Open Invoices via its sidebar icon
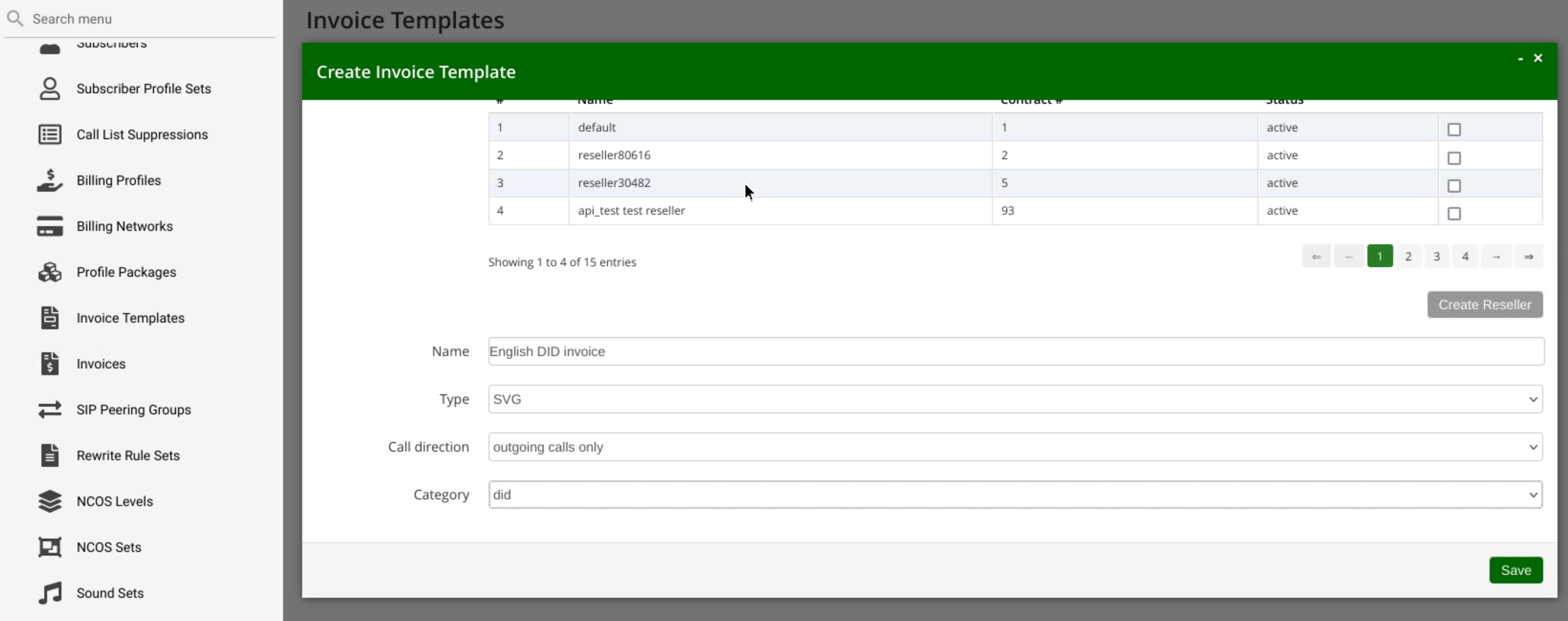 [x=50, y=363]
